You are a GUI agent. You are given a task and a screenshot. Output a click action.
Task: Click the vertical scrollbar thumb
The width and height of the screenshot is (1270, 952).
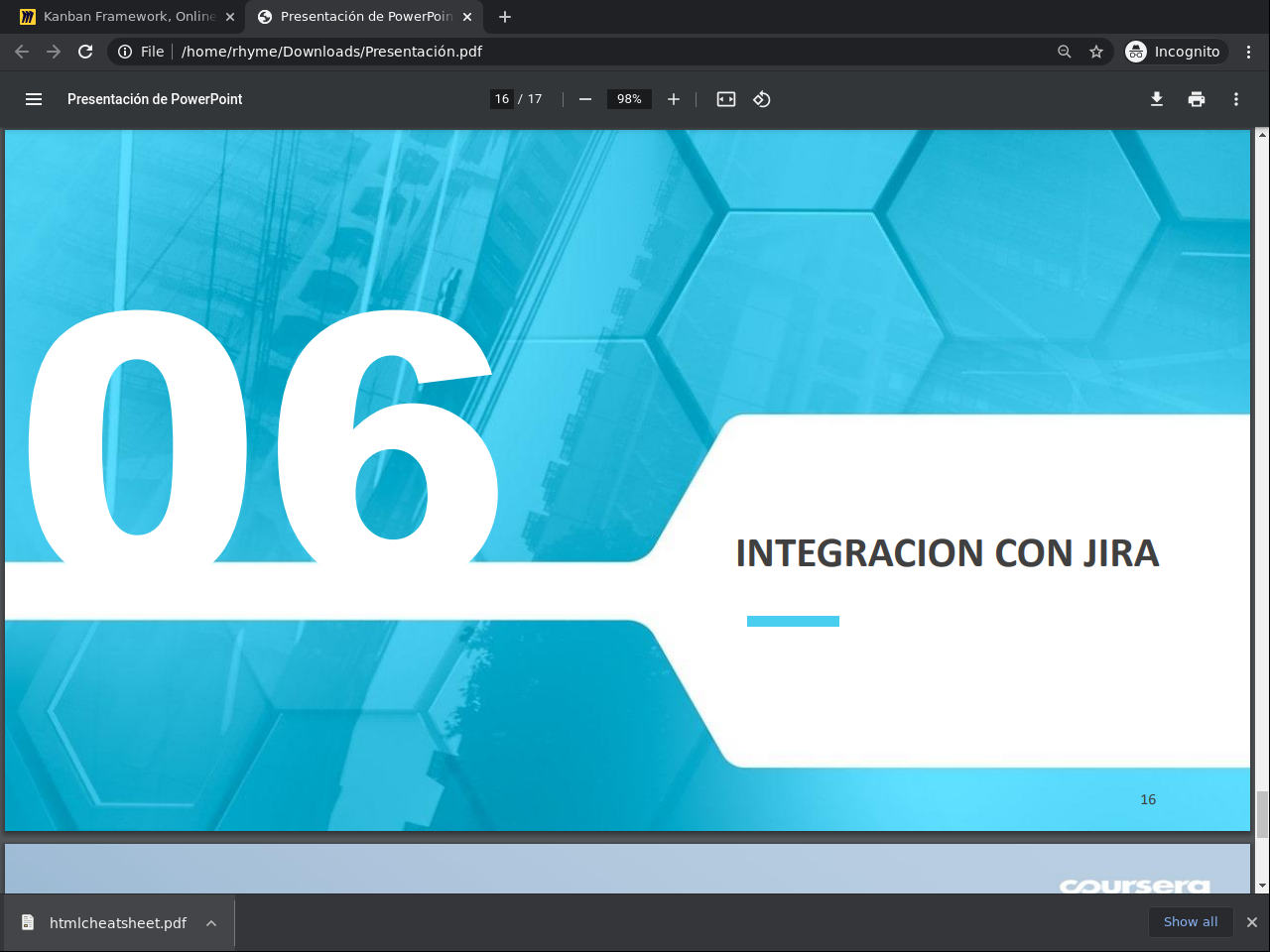click(x=1262, y=815)
